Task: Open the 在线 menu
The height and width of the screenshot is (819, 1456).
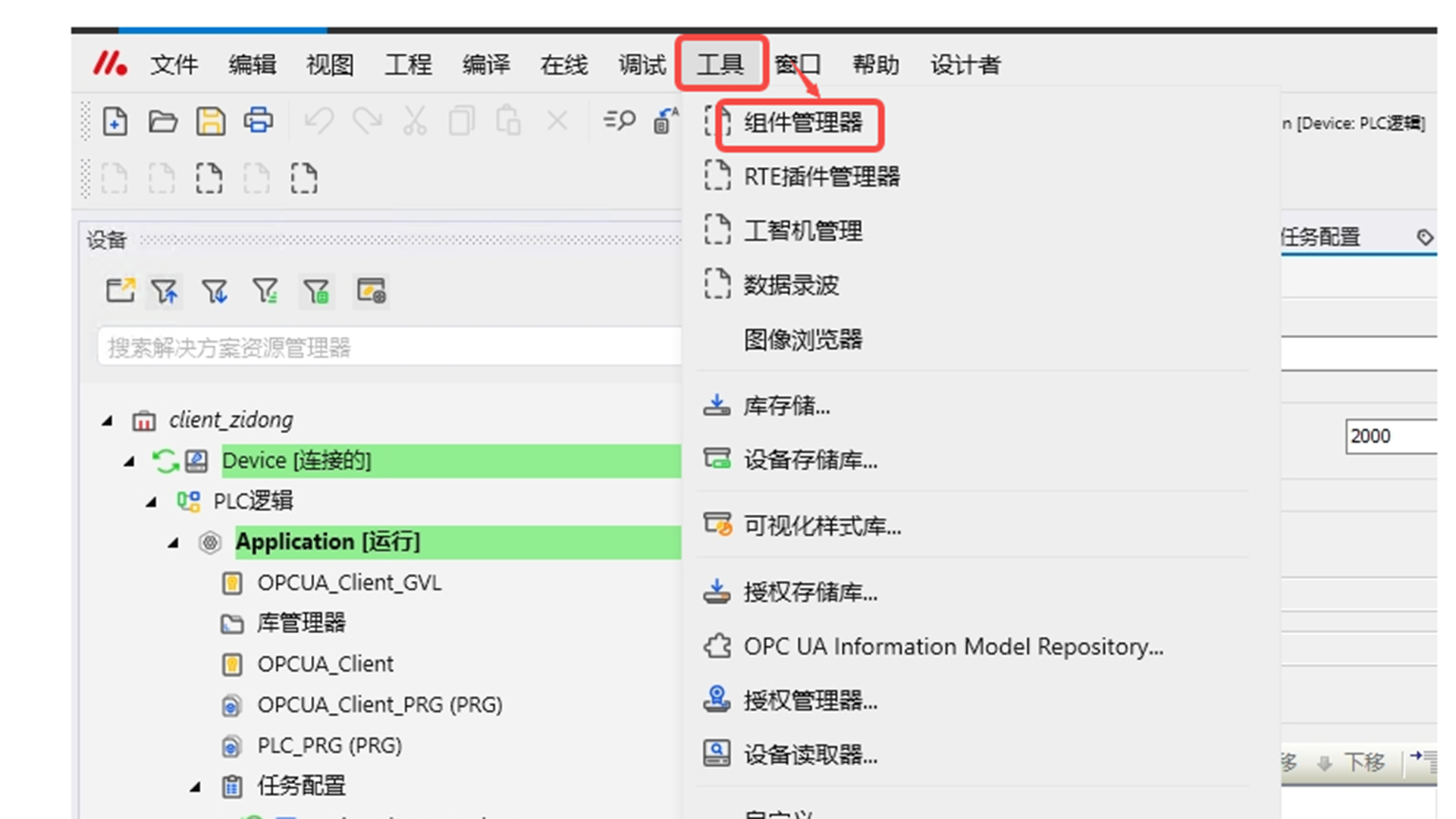Action: point(563,65)
